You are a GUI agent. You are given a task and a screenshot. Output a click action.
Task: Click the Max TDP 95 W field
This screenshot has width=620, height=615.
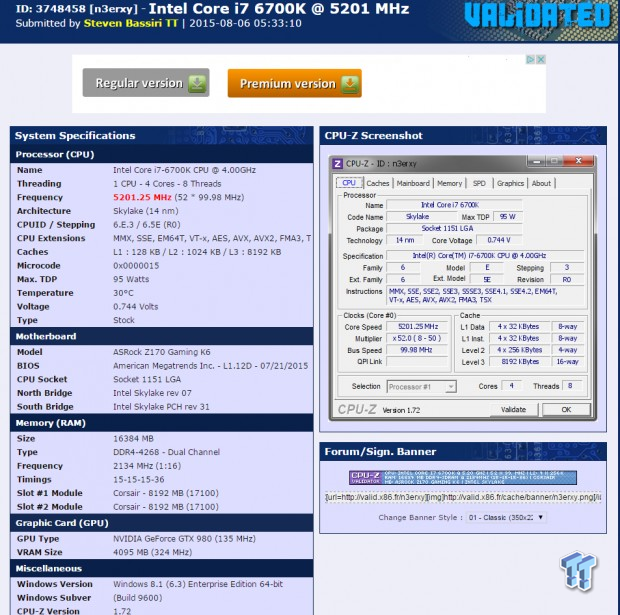[508, 217]
